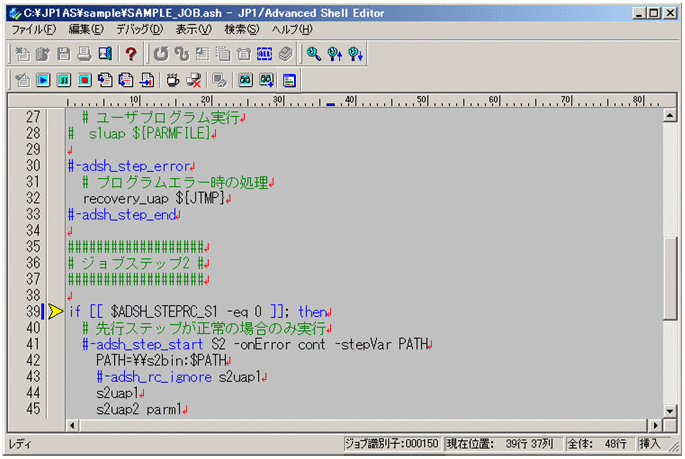Start debugging with the blue play icon
Screen dimensions: 685x459
43,80
